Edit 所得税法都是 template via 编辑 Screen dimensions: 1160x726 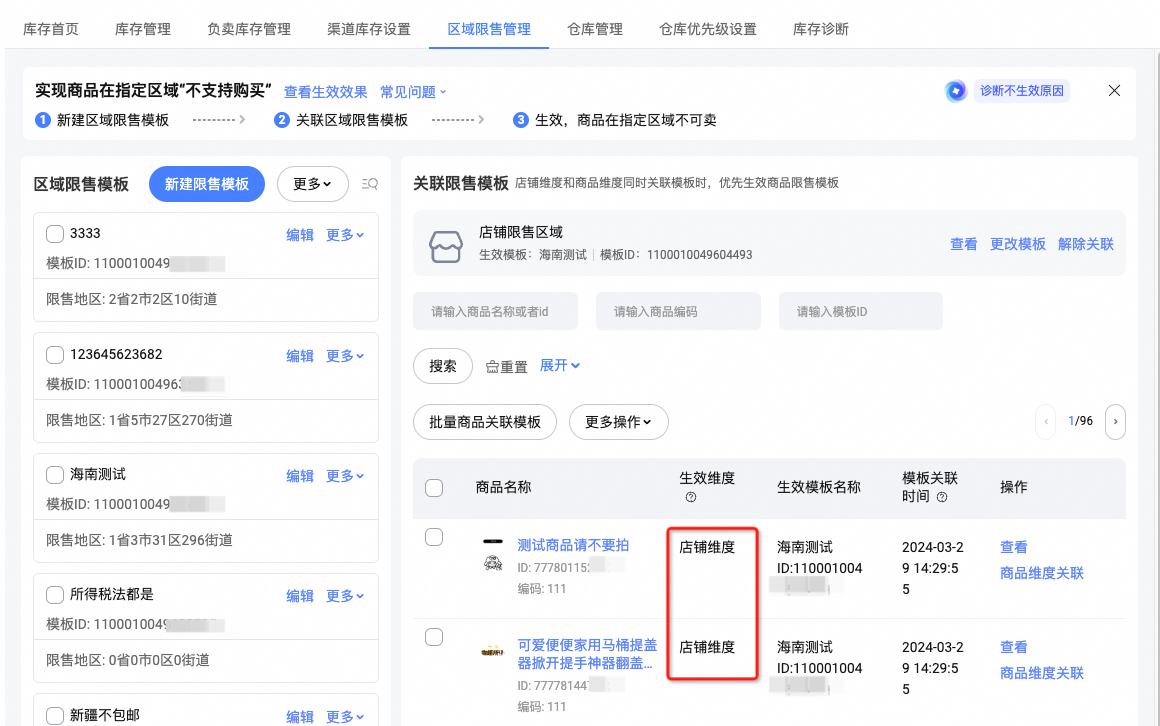[x=300, y=596]
